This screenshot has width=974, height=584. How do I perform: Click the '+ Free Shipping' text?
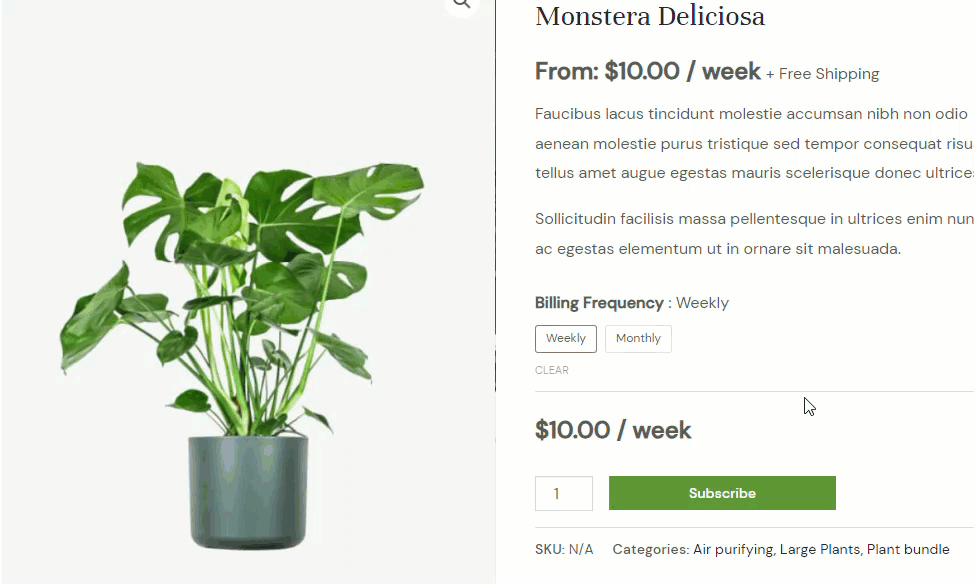point(823,74)
